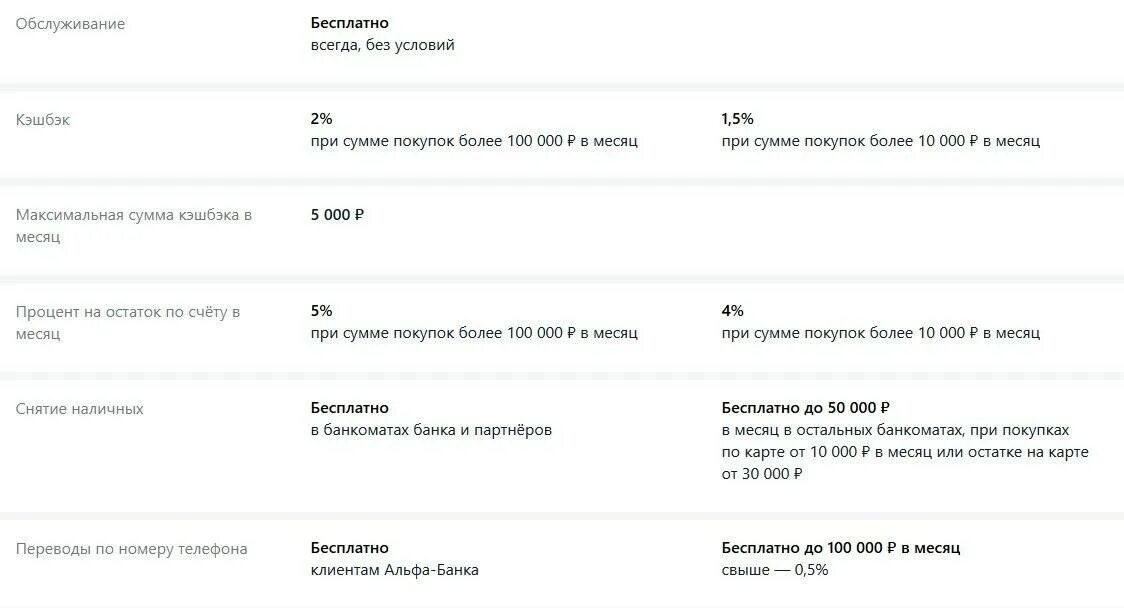This screenshot has width=1124, height=608.
Task: Select the "всегда, без условий" text
Action: coord(382,45)
